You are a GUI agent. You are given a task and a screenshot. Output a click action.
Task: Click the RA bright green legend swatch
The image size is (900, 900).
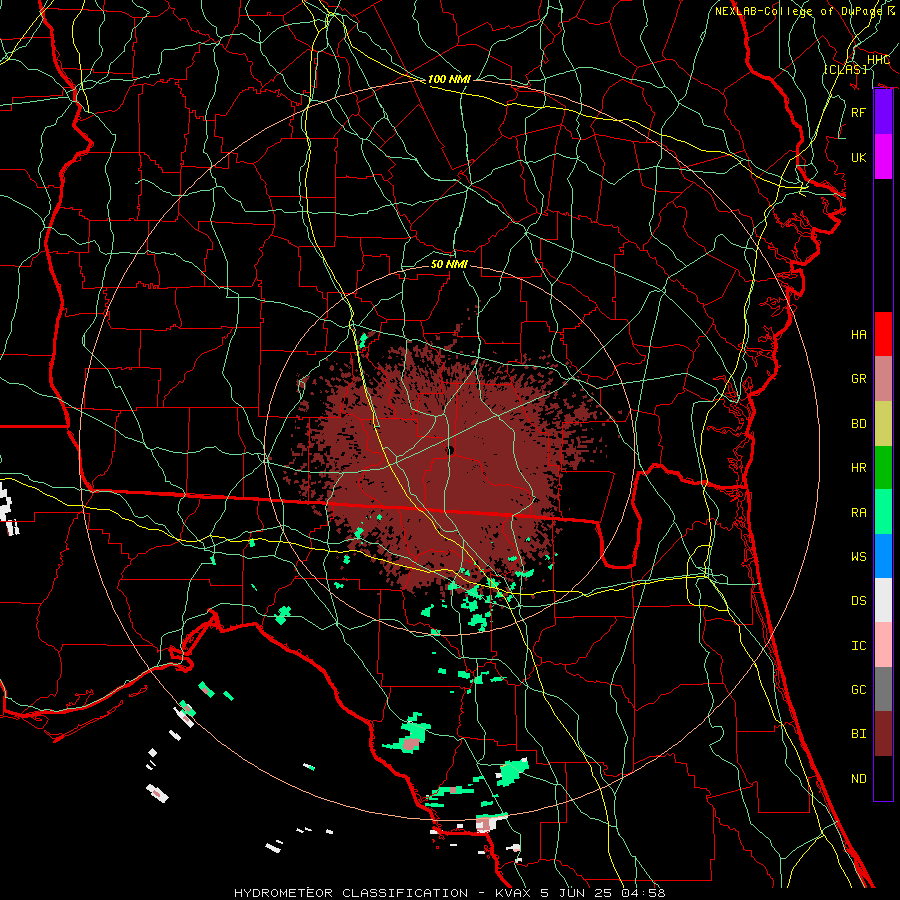883,511
